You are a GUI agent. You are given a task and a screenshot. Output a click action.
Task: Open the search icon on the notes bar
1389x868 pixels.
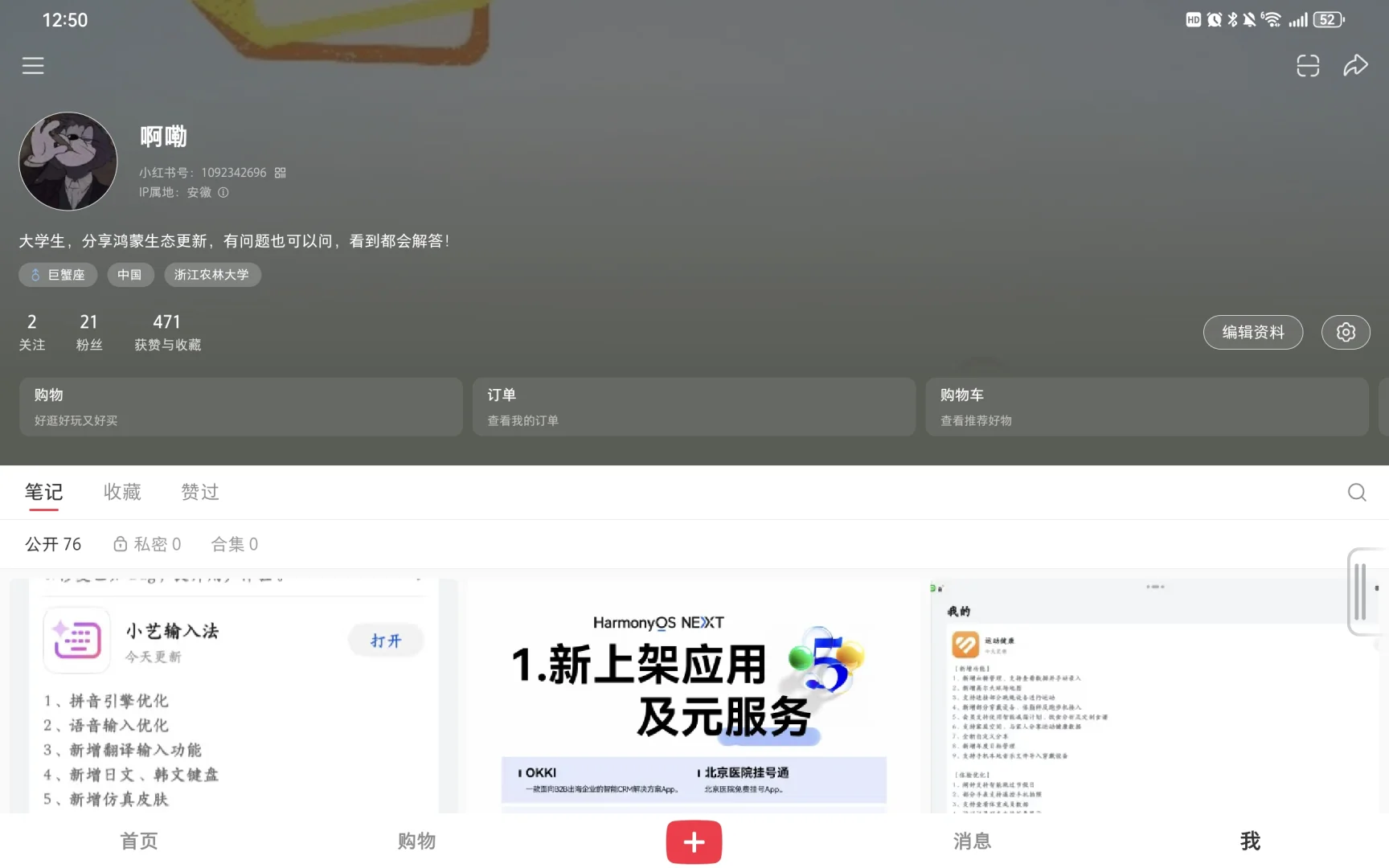(x=1356, y=492)
